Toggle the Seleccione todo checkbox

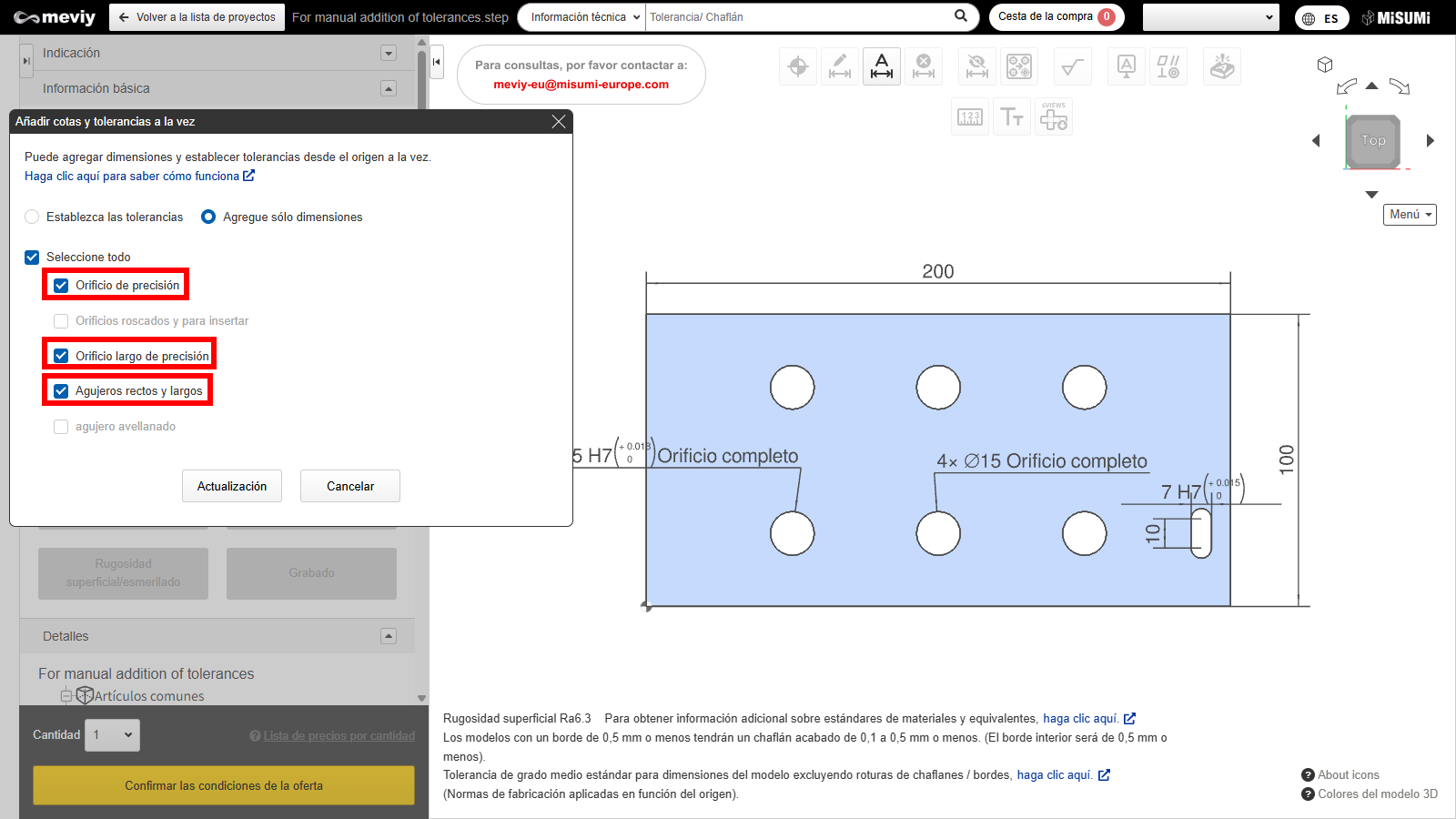(x=32, y=258)
